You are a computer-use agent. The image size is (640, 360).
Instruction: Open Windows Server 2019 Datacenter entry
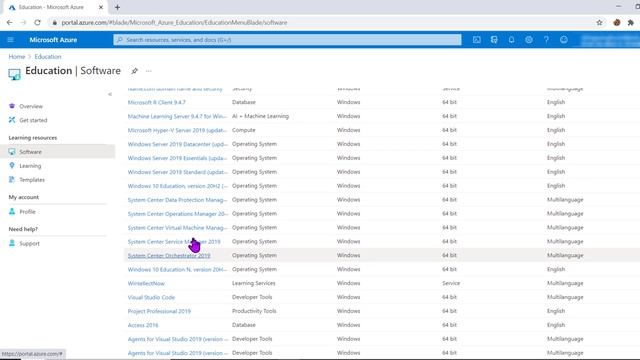coord(177,144)
